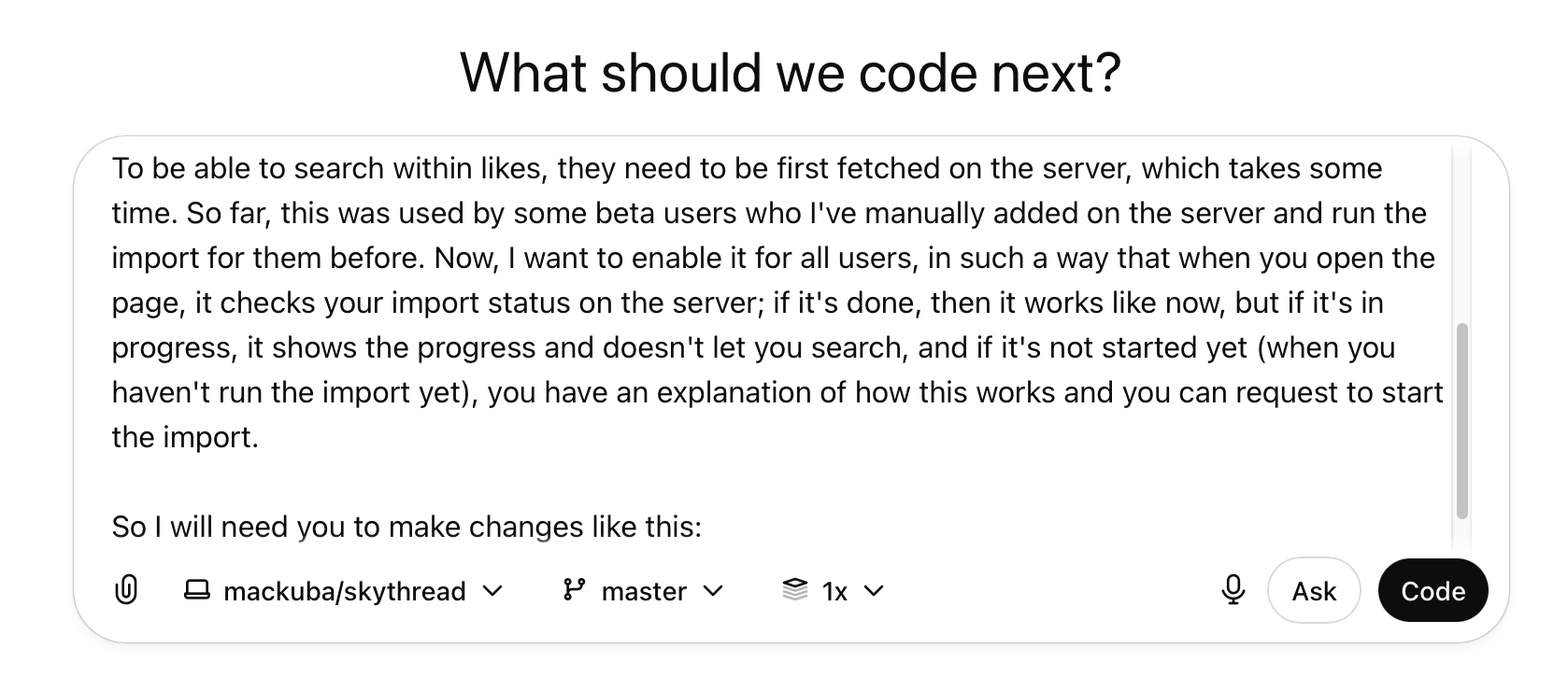The height and width of the screenshot is (691, 1568).
Task: Click the laptop icon beside the repository name
Action: coord(197,590)
